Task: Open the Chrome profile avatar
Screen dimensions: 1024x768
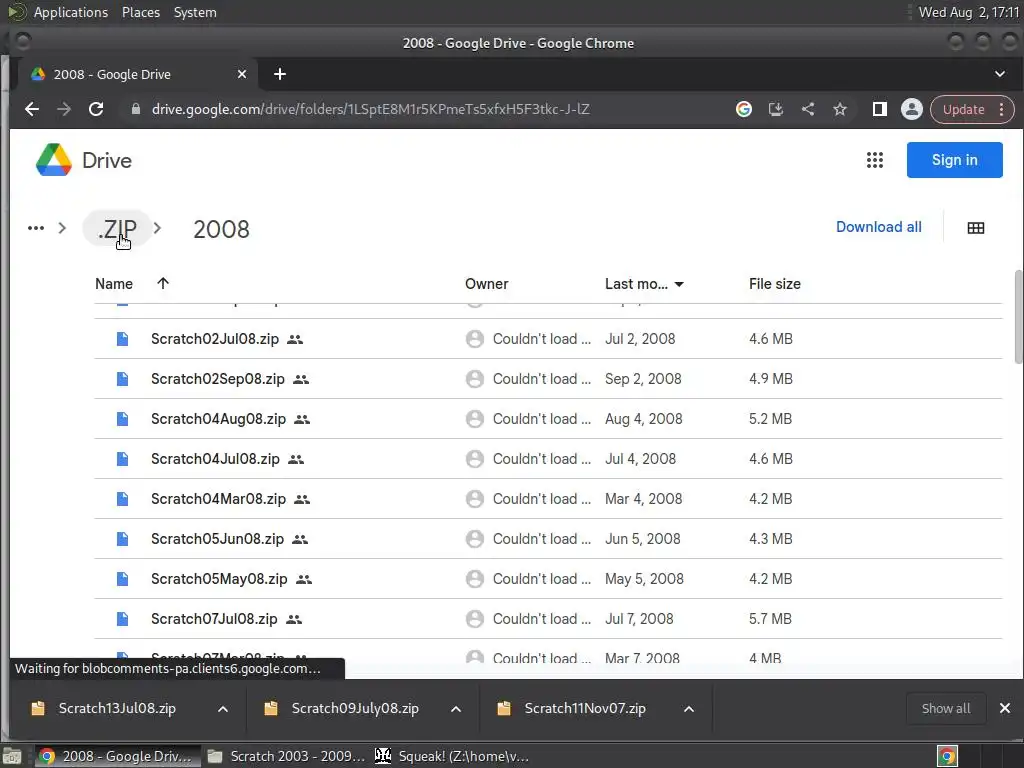Action: pos(912,109)
